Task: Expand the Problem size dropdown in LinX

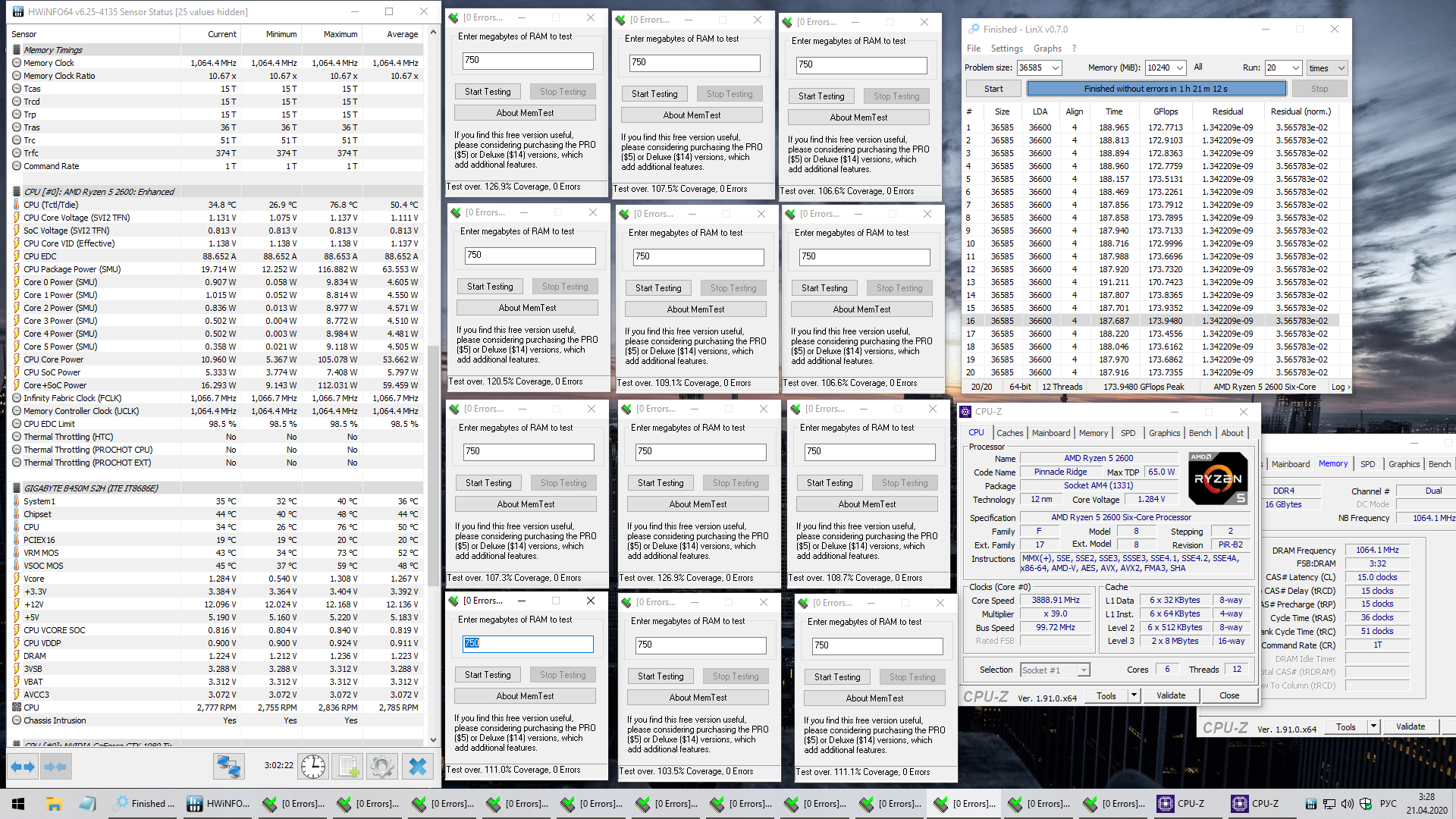Action: click(1055, 67)
